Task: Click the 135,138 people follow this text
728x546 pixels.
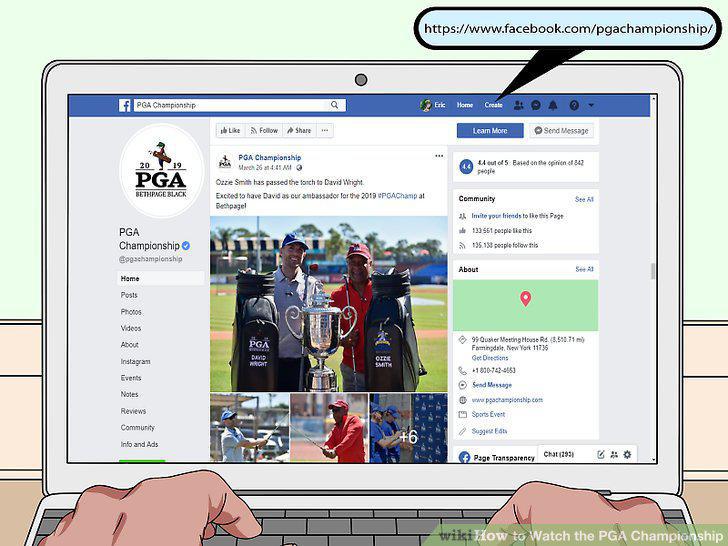Action: [x=505, y=246]
